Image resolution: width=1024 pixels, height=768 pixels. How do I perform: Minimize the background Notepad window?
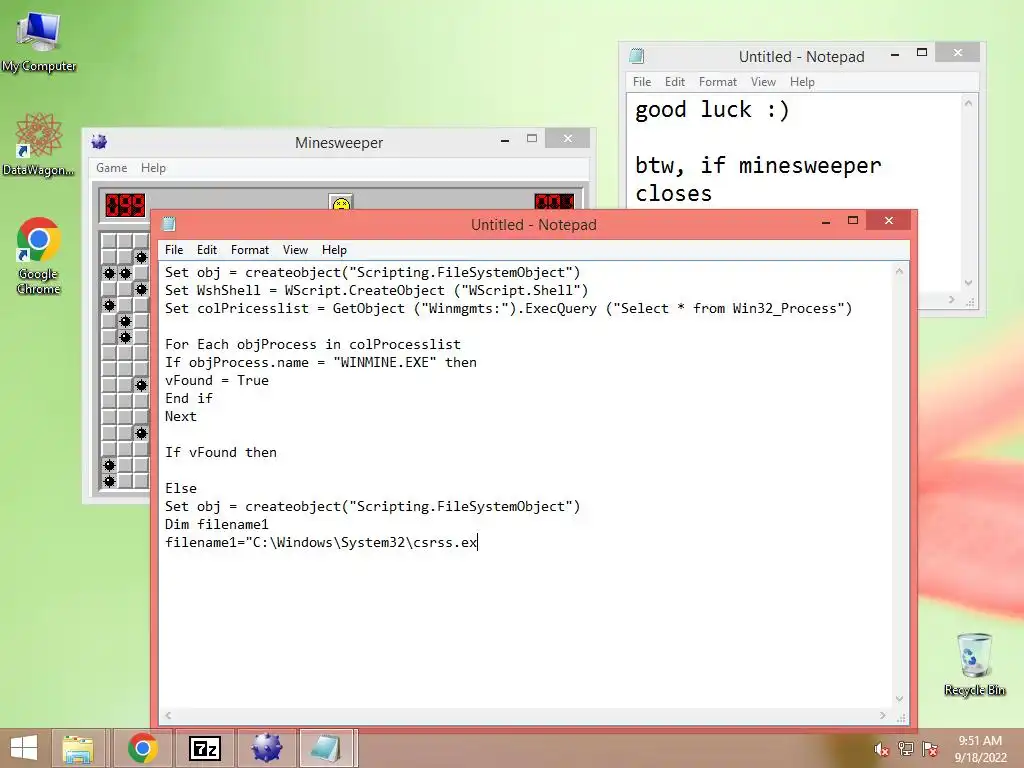pyautogui.click(x=895, y=54)
